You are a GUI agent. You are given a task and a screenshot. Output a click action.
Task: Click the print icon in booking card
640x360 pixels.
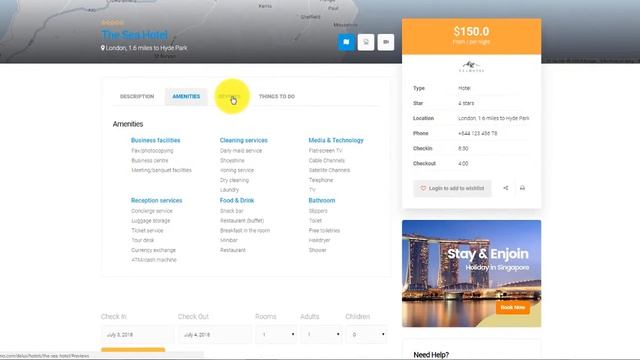(x=522, y=188)
